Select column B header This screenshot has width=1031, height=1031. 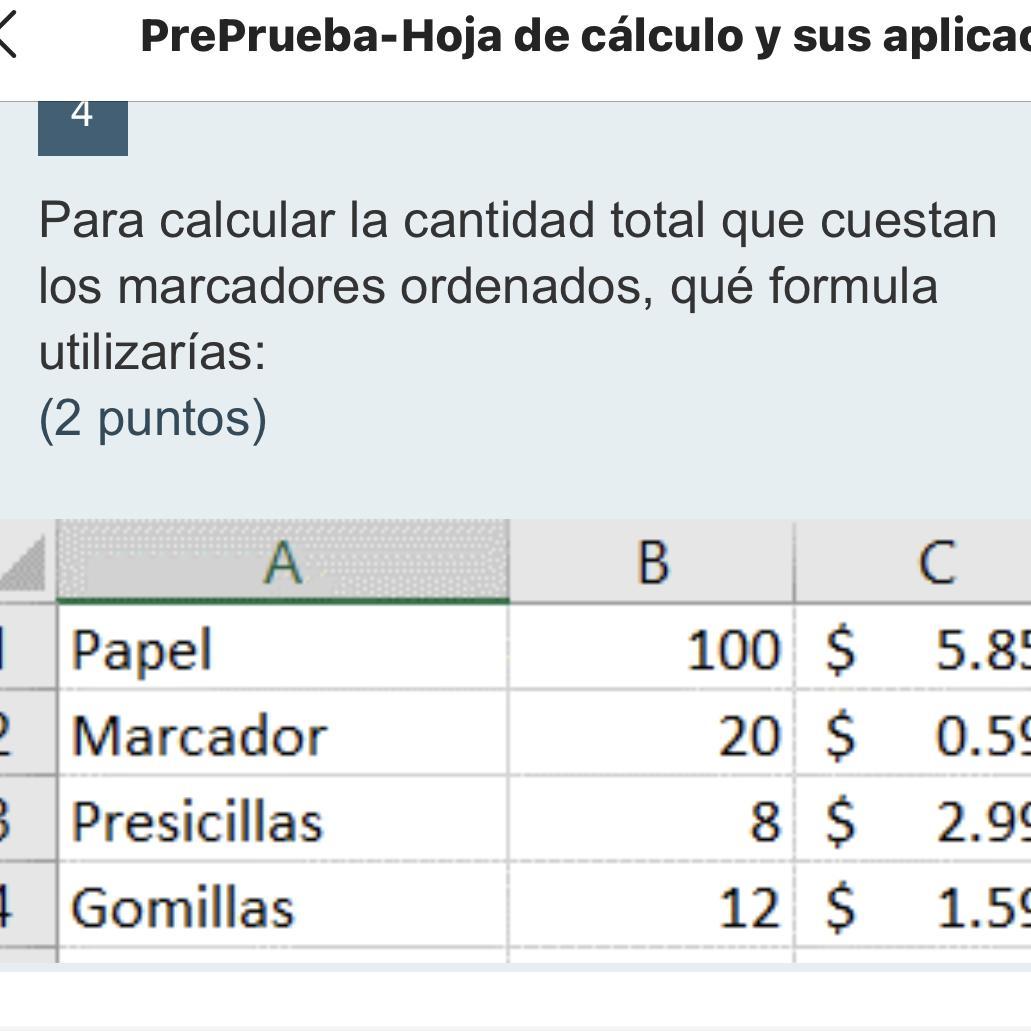pos(651,562)
